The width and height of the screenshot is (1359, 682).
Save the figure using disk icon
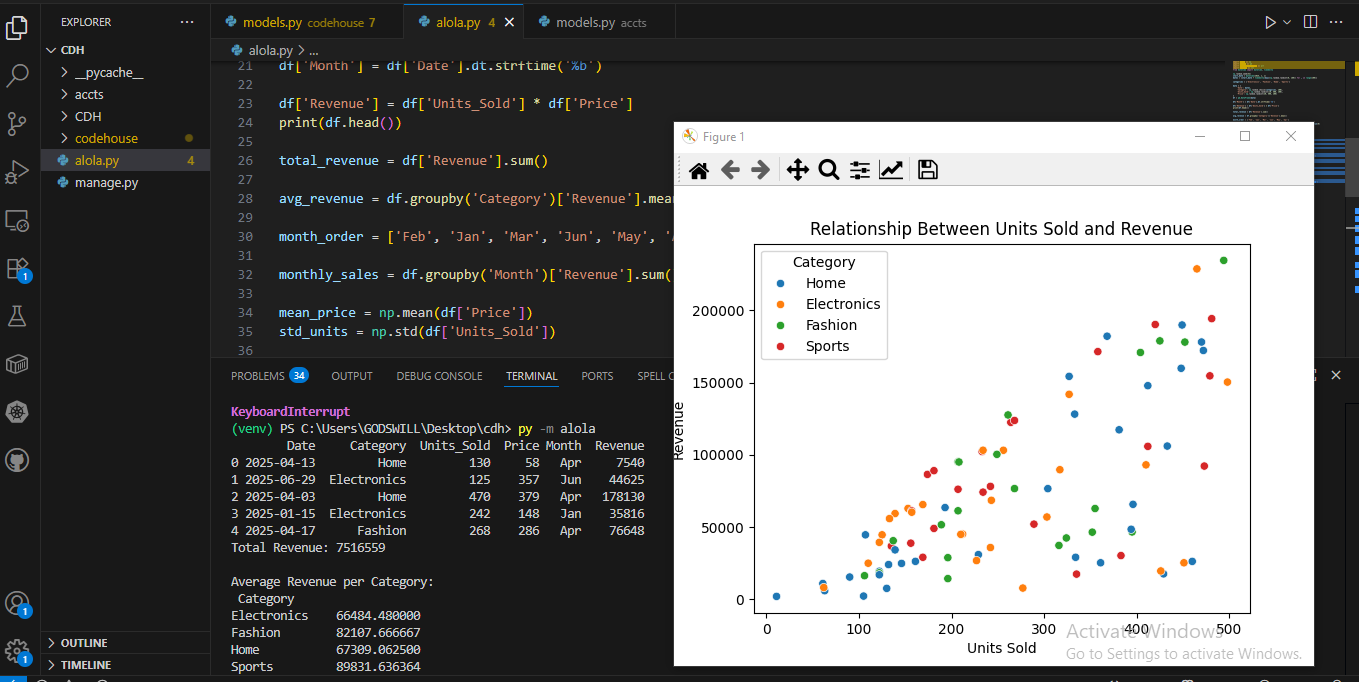point(927,170)
